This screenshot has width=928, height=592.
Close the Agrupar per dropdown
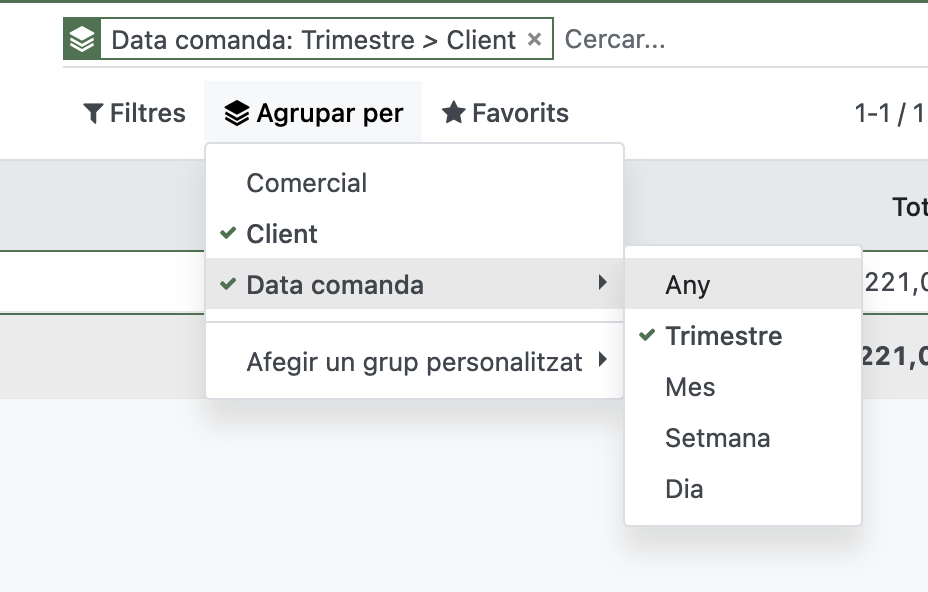tap(314, 113)
